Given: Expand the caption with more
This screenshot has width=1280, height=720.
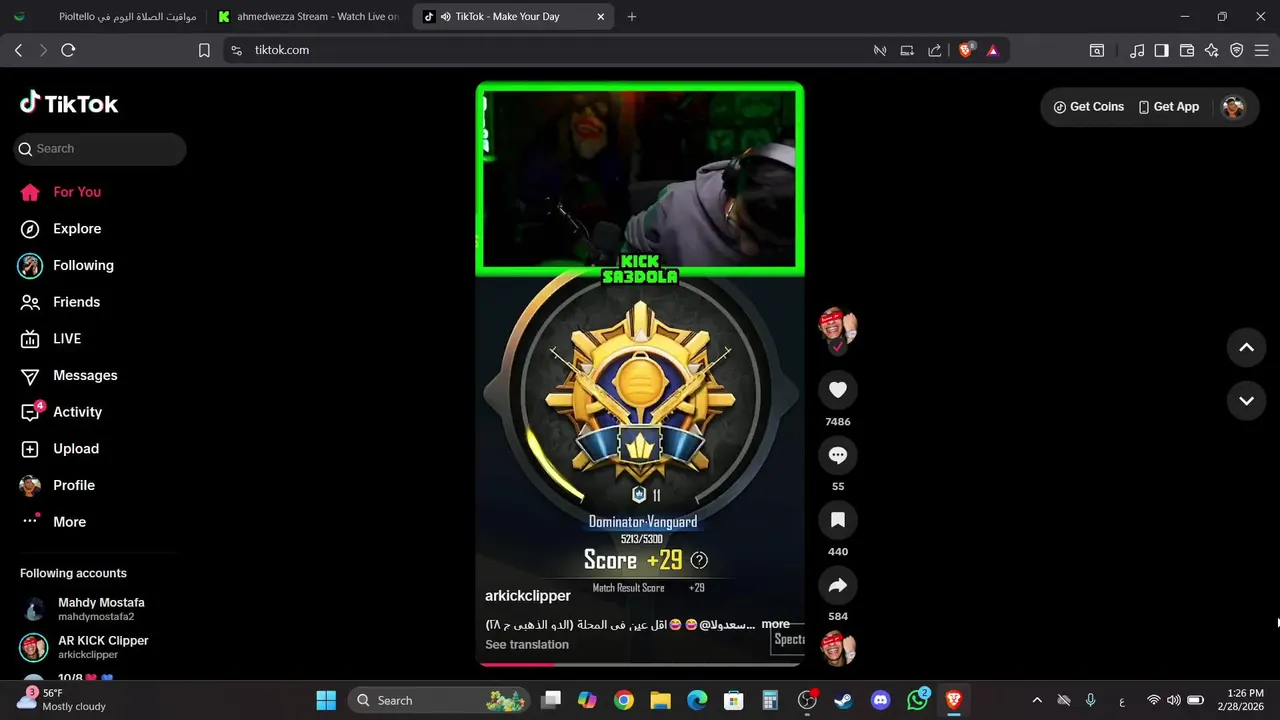Looking at the screenshot, I should [775, 624].
